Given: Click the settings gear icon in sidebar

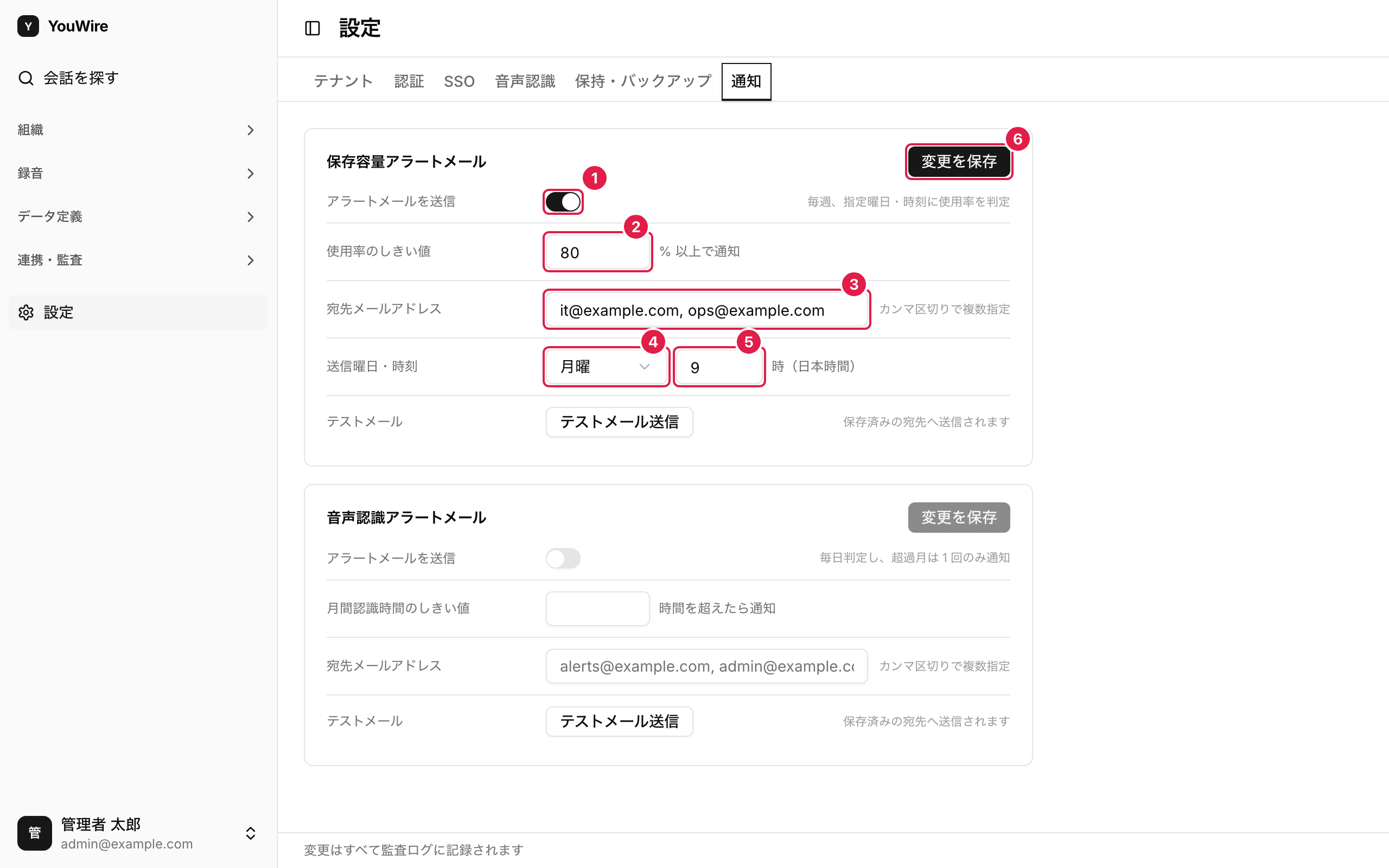Looking at the screenshot, I should (x=26, y=312).
